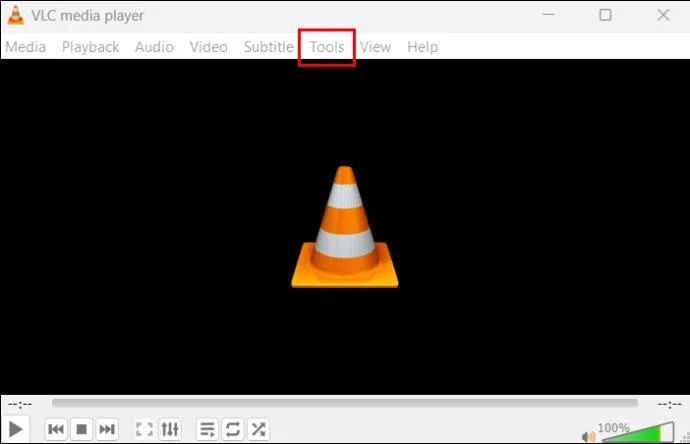This screenshot has height=444, width=690.
Task: Close the VLC media player window
Action: pos(663,15)
